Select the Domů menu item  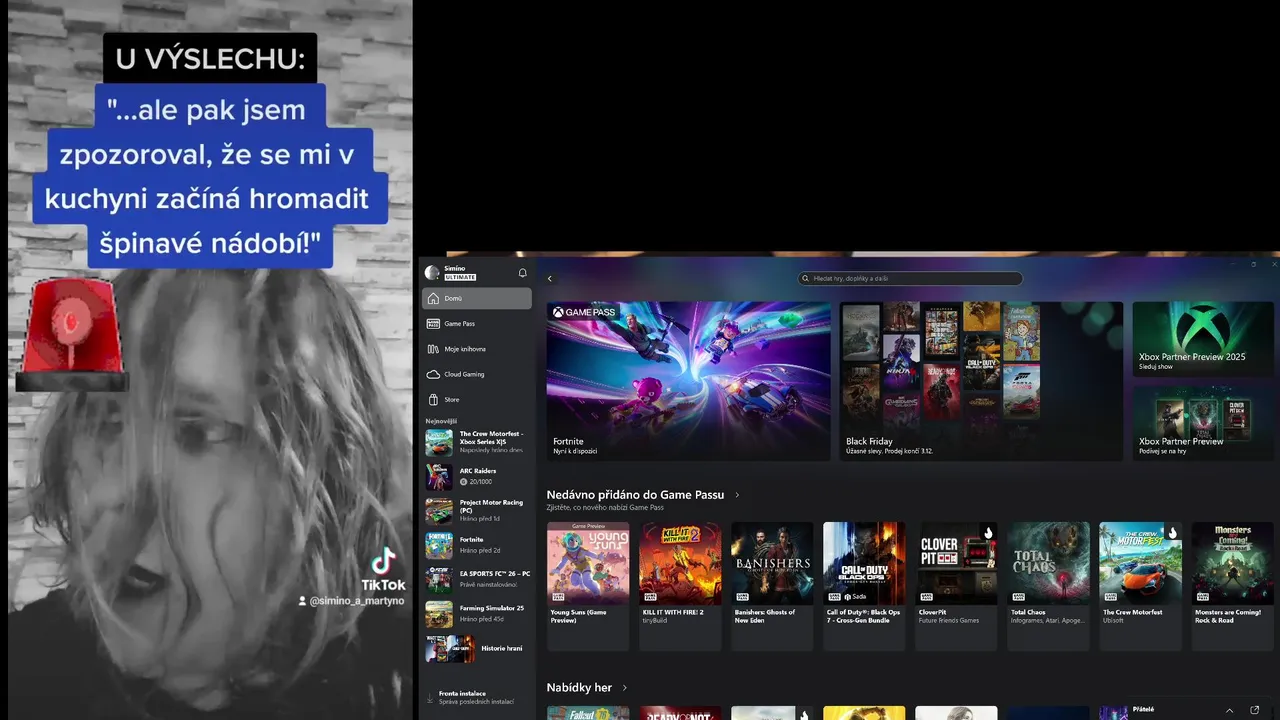477,298
